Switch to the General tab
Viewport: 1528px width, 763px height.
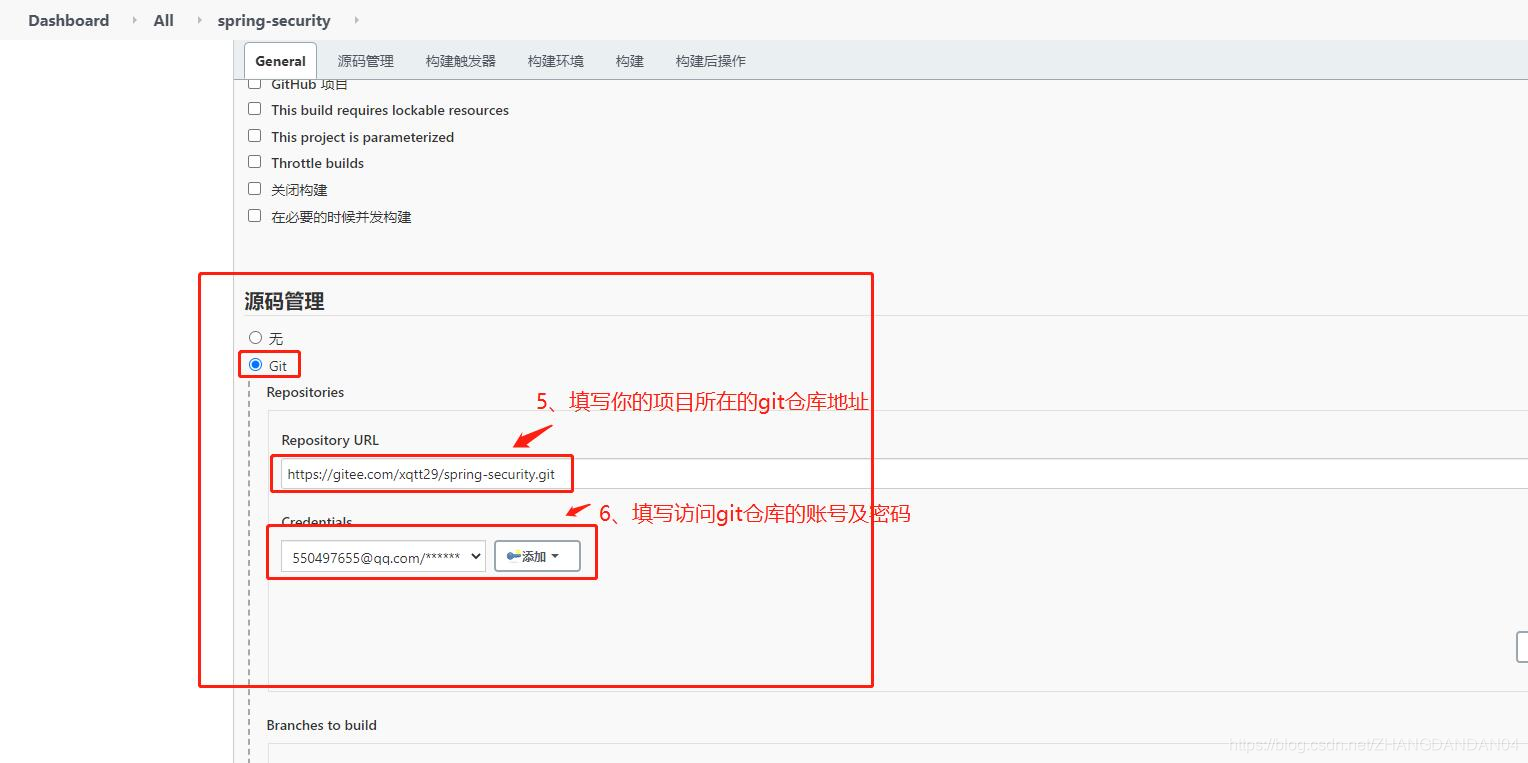click(x=280, y=61)
